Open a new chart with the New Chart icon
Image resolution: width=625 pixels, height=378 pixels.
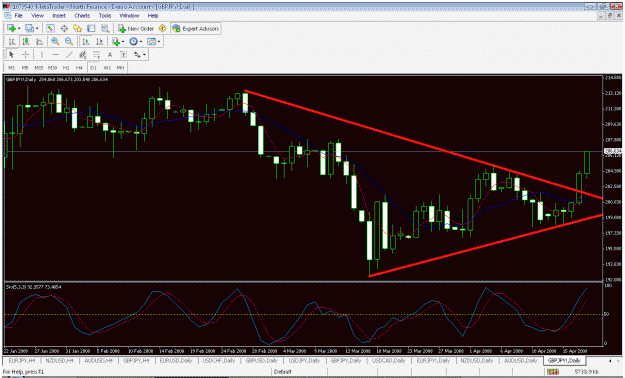coord(11,28)
